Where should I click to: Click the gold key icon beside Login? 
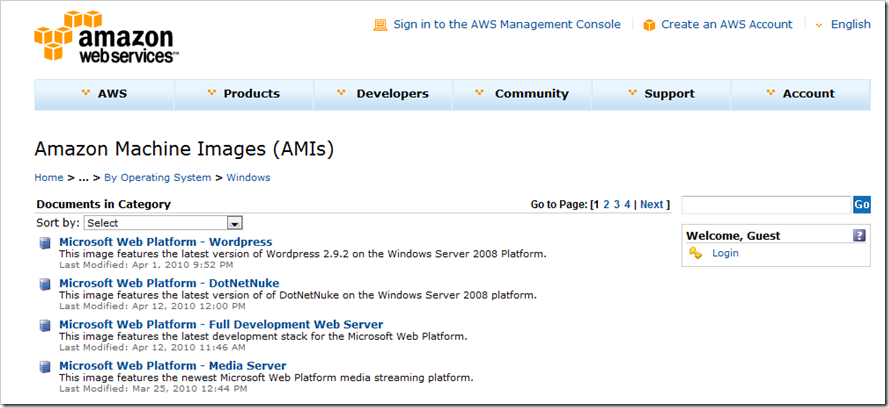click(x=695, y=253)
